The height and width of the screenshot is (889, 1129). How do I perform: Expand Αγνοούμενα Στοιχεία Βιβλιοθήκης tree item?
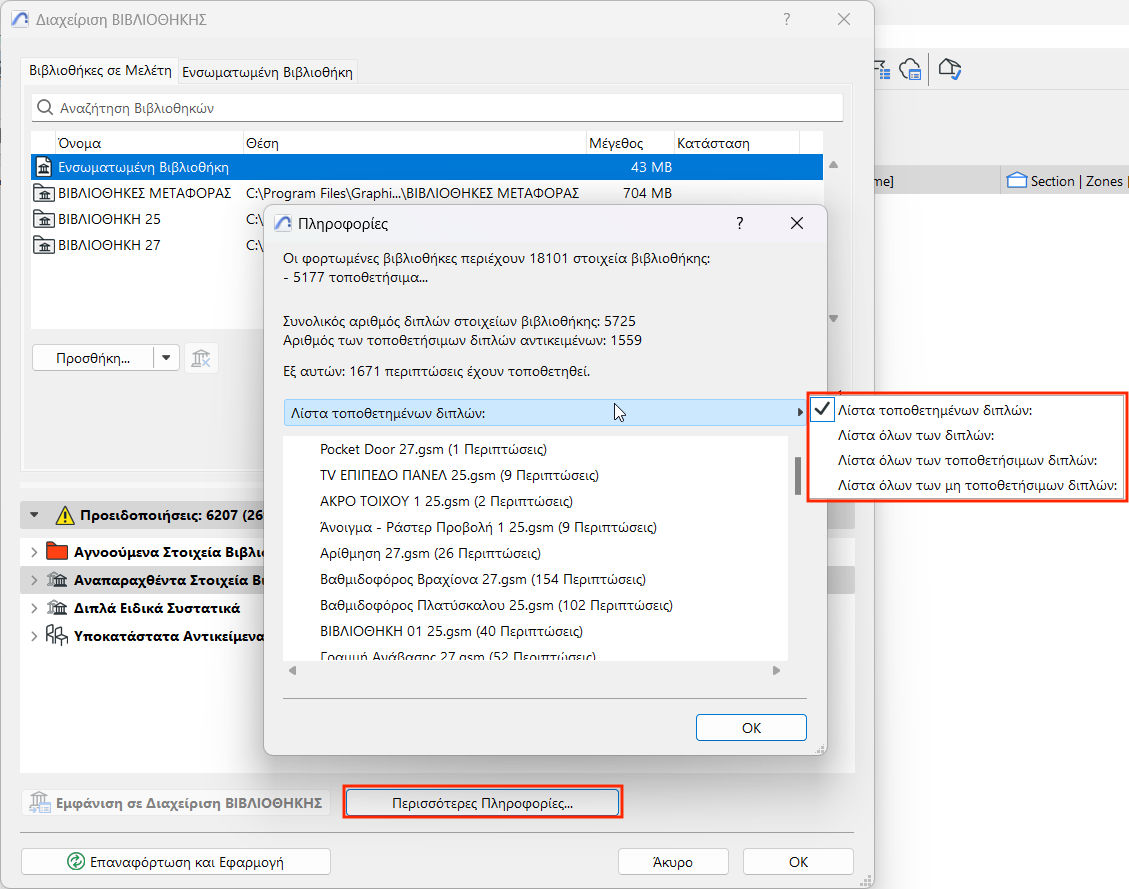[34, 552]
